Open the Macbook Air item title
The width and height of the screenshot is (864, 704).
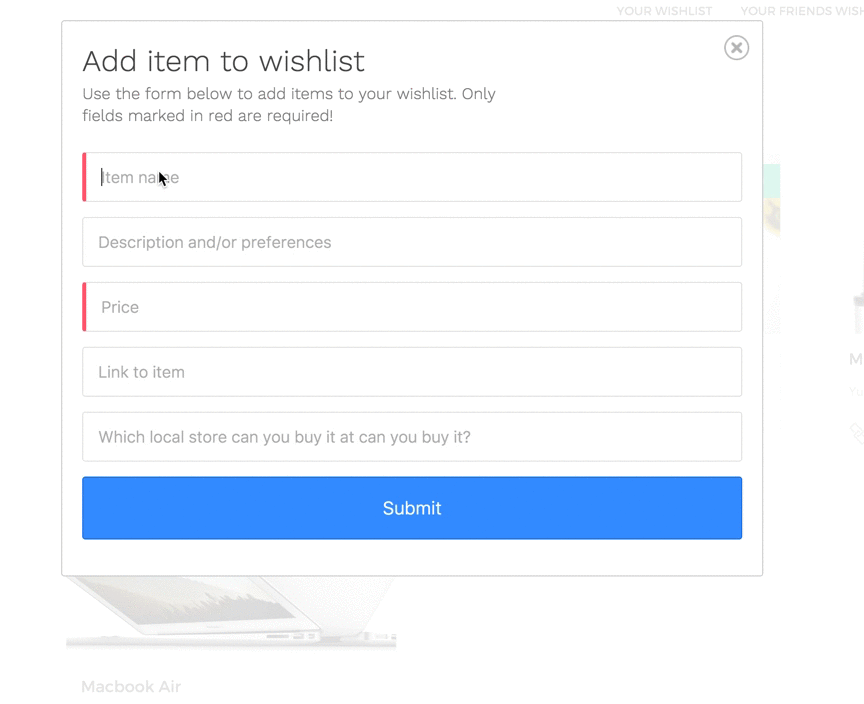point(131,686)
